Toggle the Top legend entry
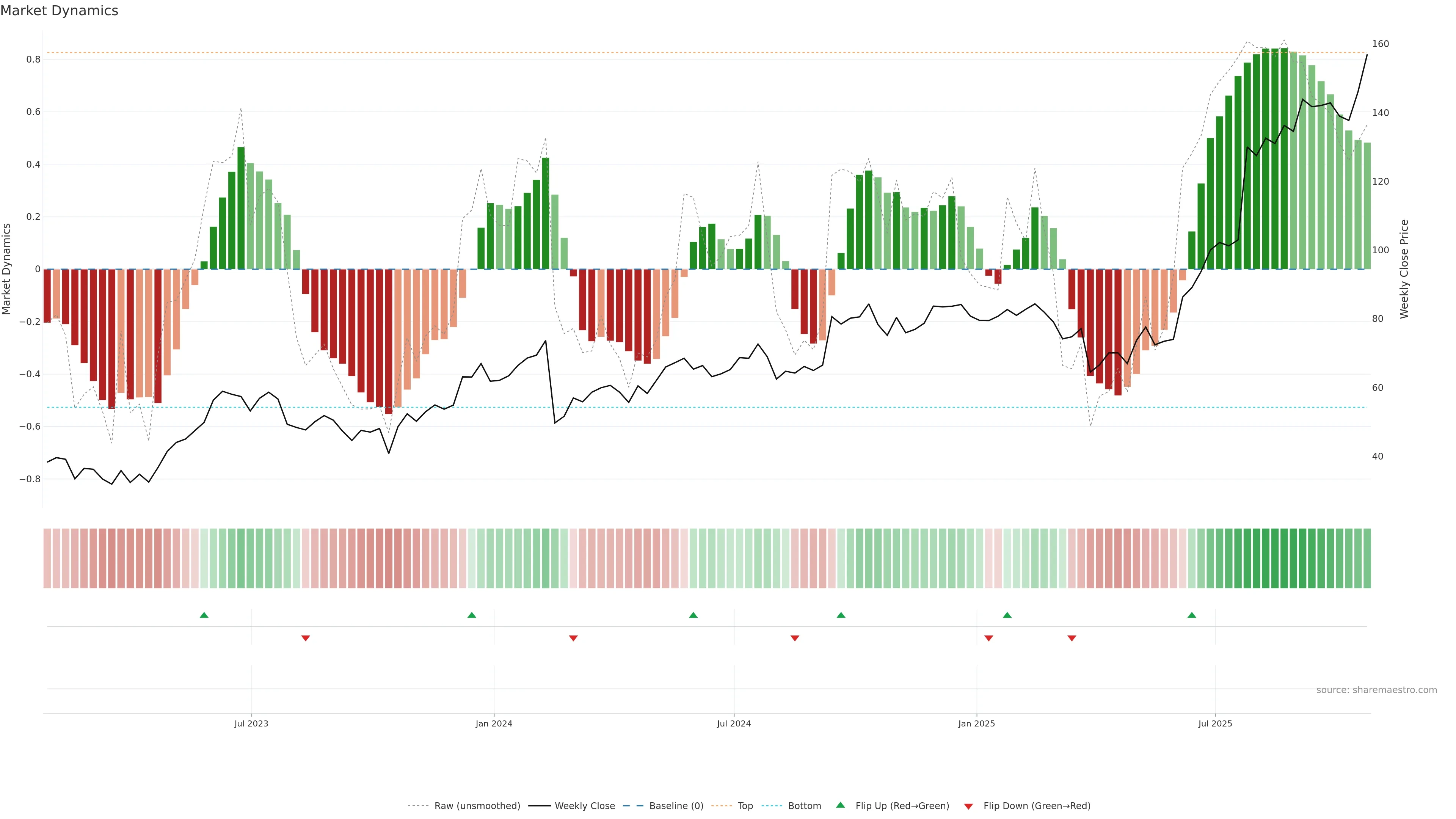Viewport: 1456px width, 819px height. click(745, 806)
